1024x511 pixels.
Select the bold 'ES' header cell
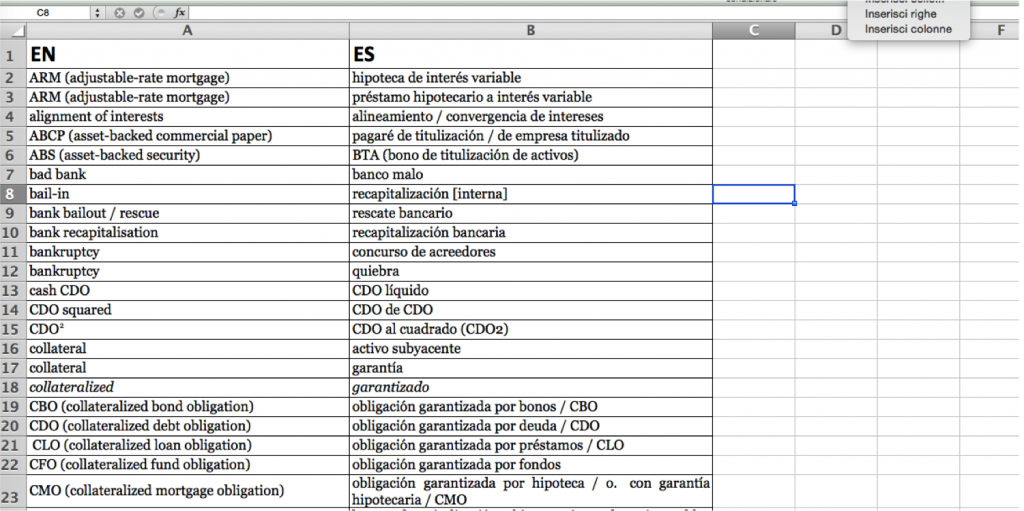[x=530, y=54]
